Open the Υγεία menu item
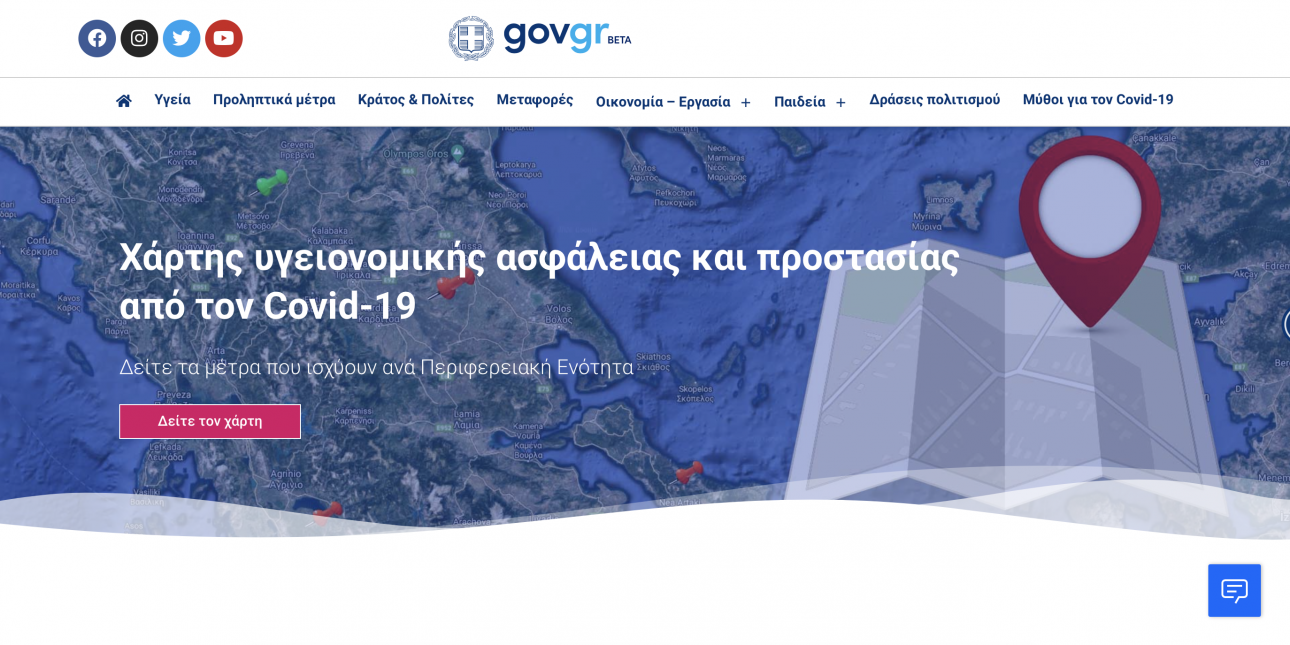Viewport: 1290px width, 645px height. (172, 100)
